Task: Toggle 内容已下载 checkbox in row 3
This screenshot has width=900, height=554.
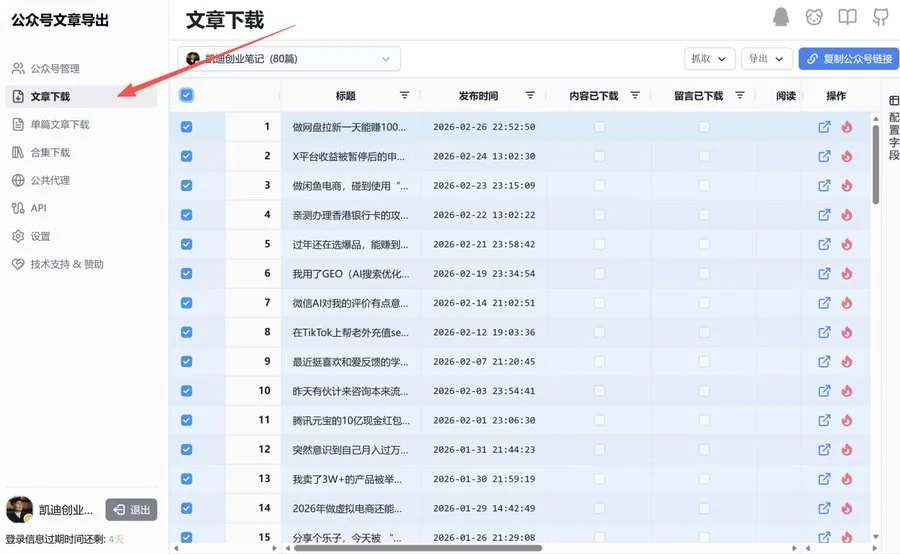Action: click(x=599, y=185)
